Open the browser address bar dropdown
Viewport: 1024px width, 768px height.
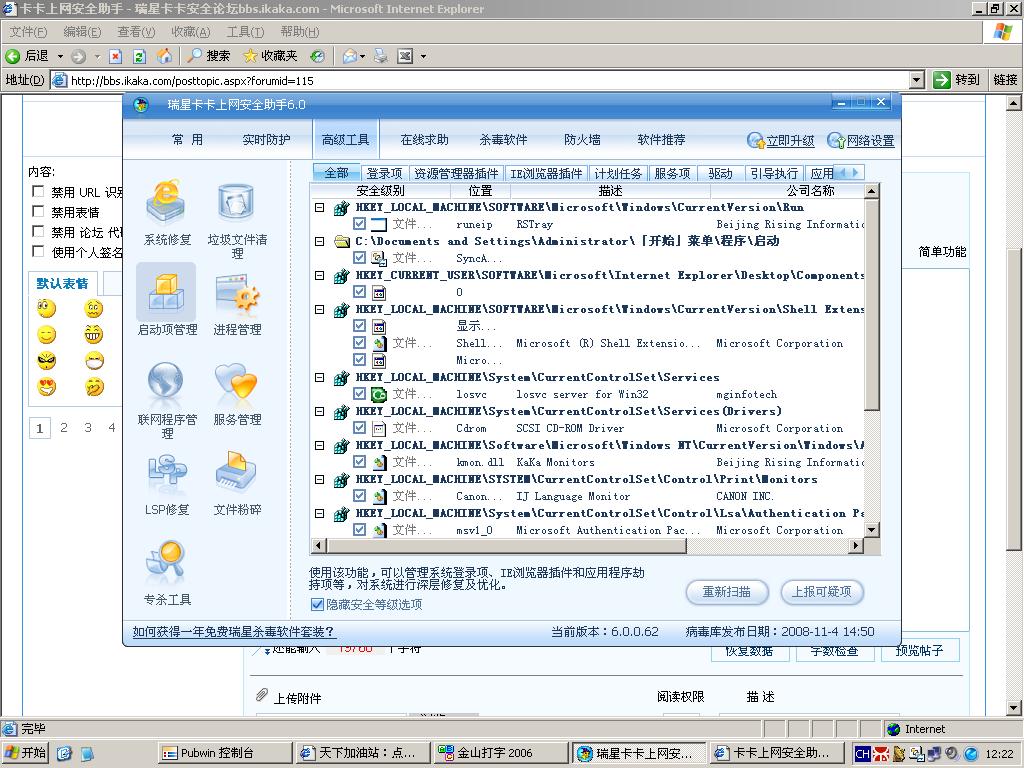point(917,80)
